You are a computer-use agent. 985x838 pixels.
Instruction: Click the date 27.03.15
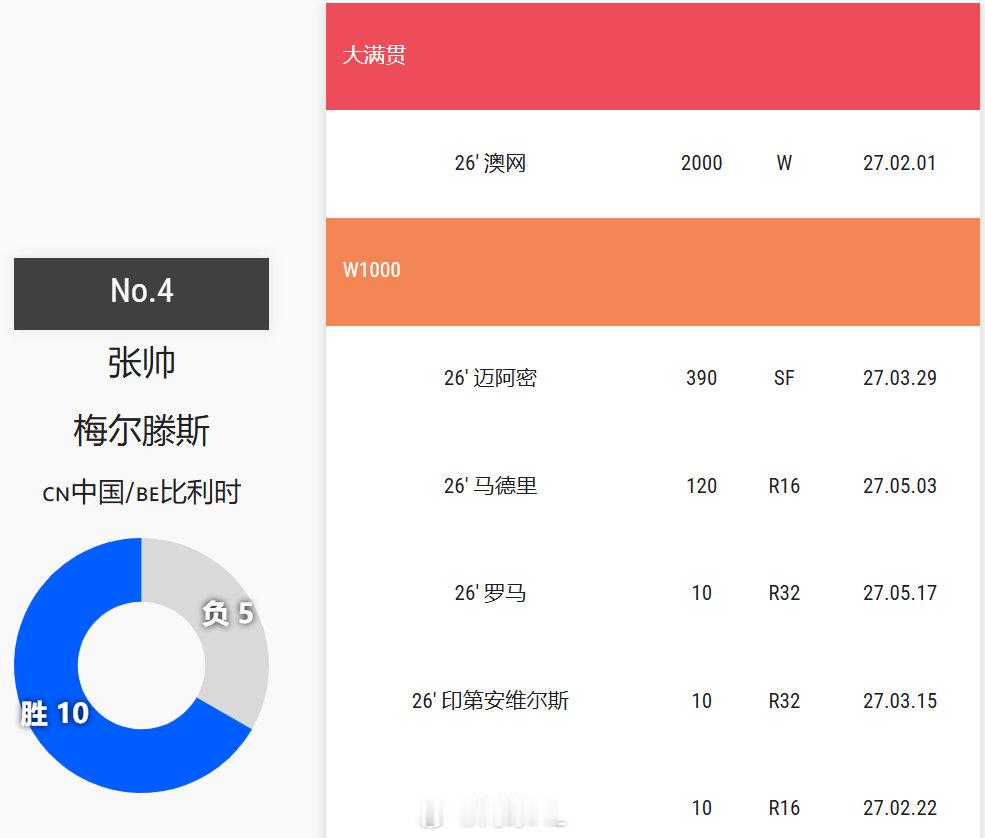[900, 701]
